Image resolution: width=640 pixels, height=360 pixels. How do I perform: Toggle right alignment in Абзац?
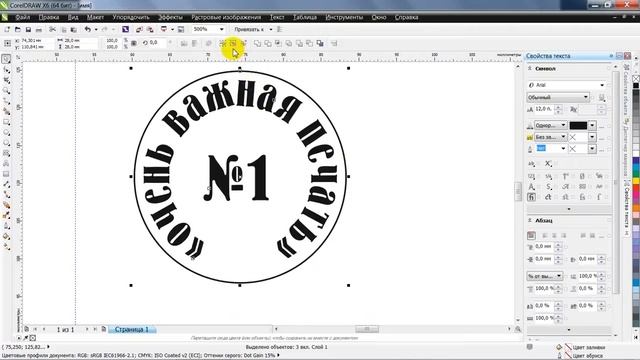[564, 236]
